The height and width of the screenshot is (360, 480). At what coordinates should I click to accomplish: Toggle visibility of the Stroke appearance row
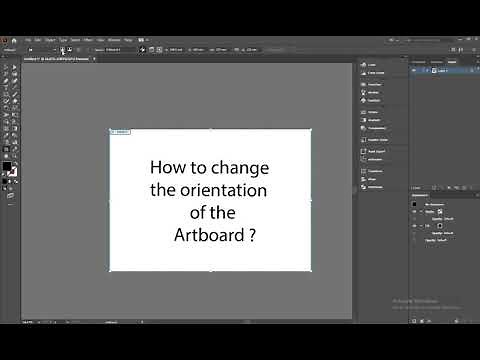(414, 212)
